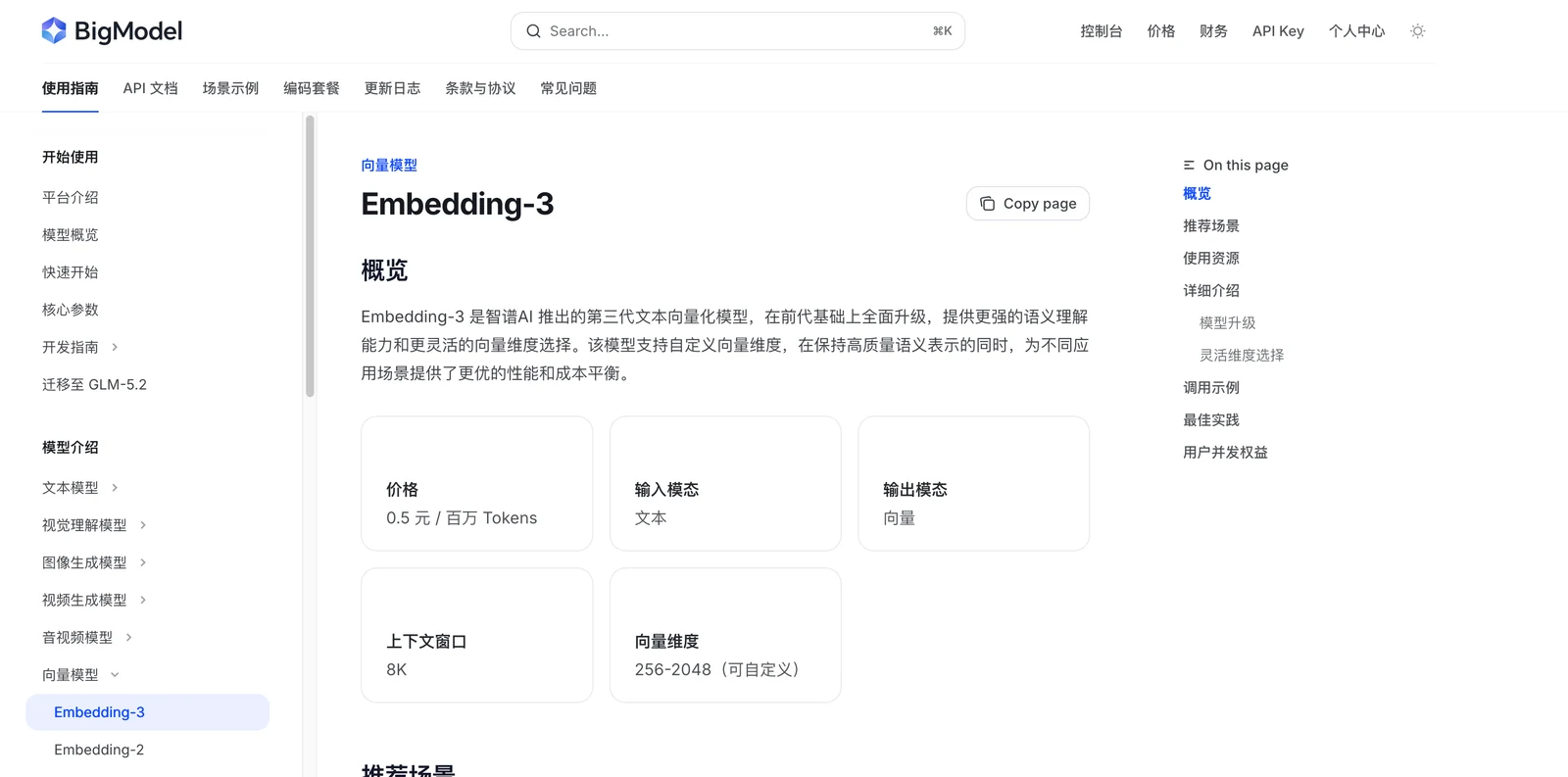This screenshot has height=777, width=1568.
Task: Collapse the 向量模型 sidebar section
Action: click(x=115, y=675)
